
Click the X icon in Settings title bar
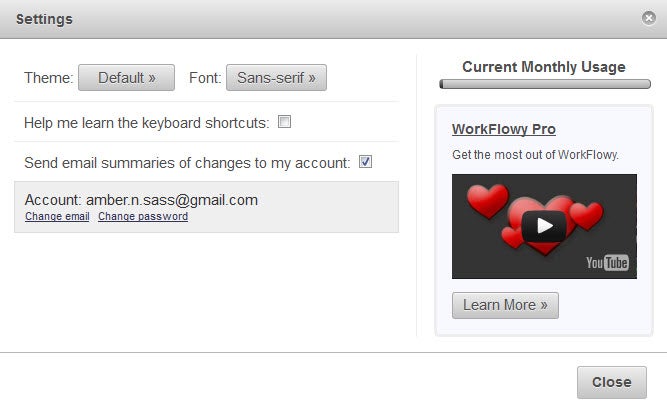(x=649, y=18)
